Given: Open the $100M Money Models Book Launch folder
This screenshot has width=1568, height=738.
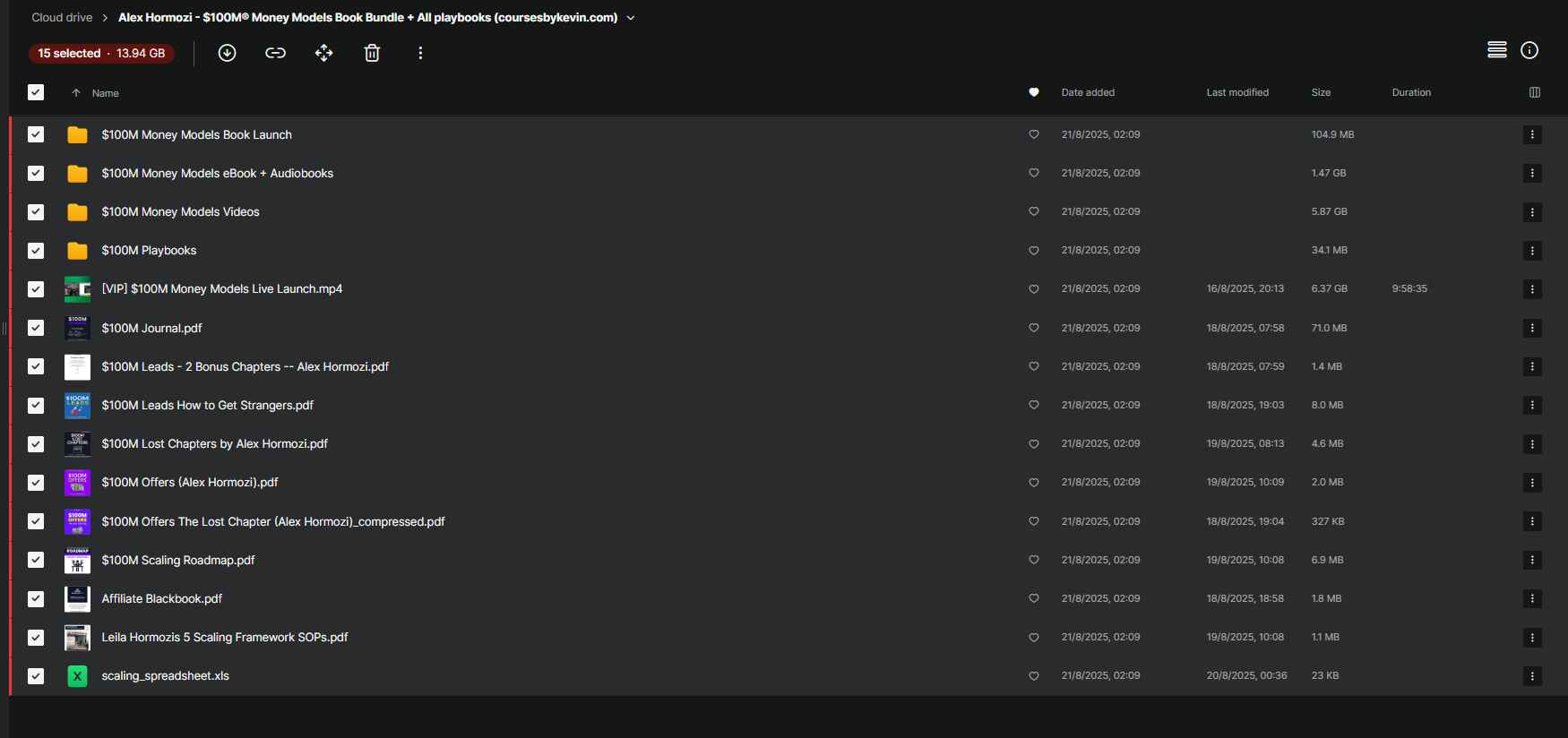Looking at the screenshot, I should pos(196,135).
